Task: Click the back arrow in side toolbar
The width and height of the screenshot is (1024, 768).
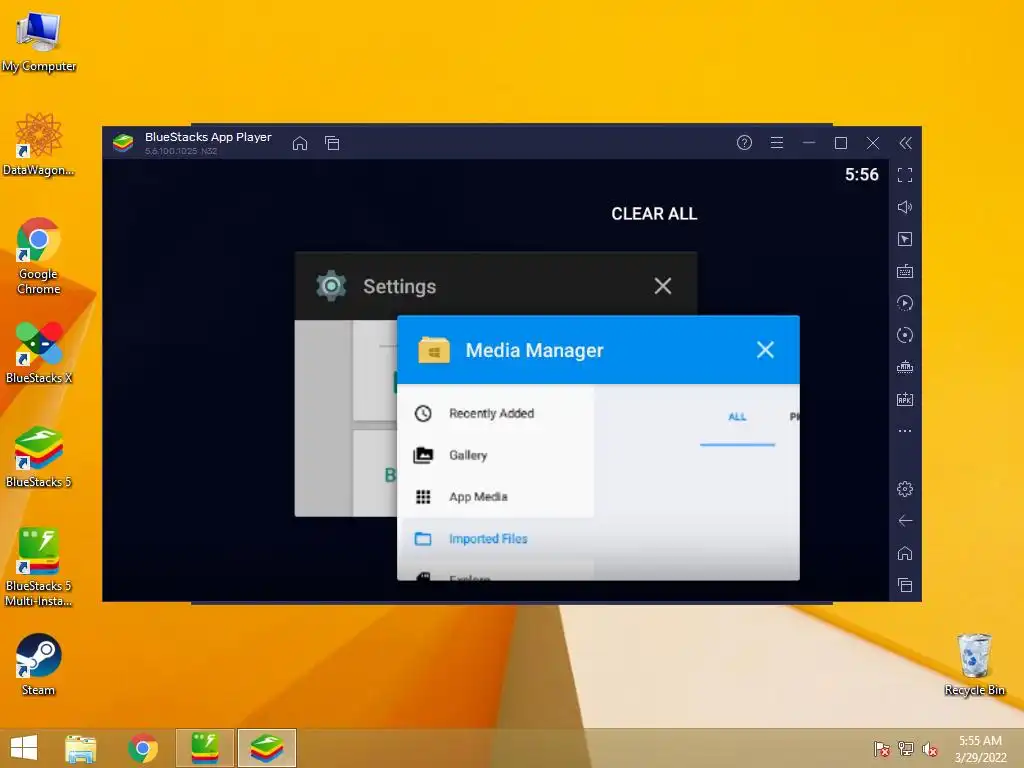Action: tap(905, 521)
